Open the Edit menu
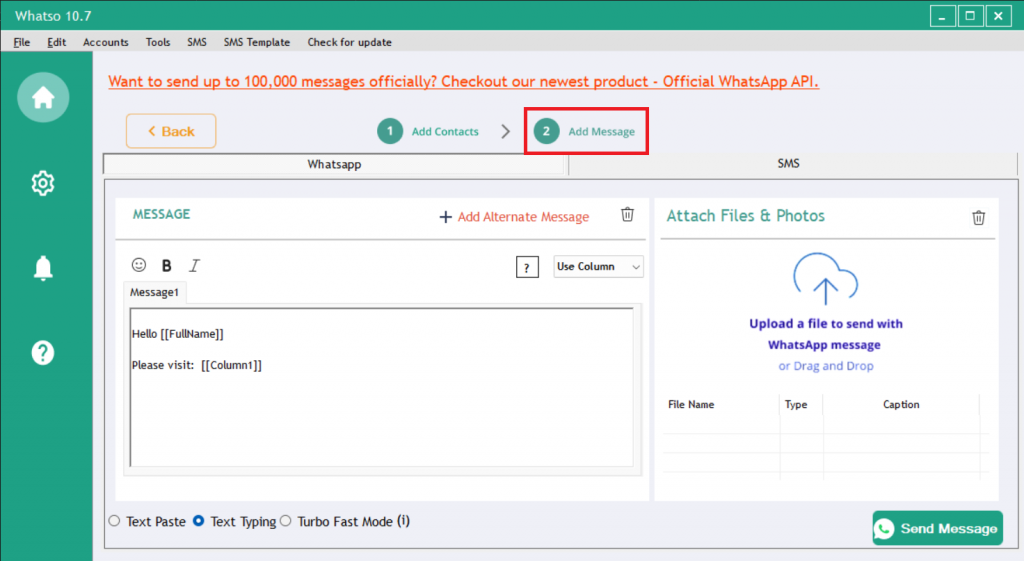1024x561 pixels. coord(56,42)
